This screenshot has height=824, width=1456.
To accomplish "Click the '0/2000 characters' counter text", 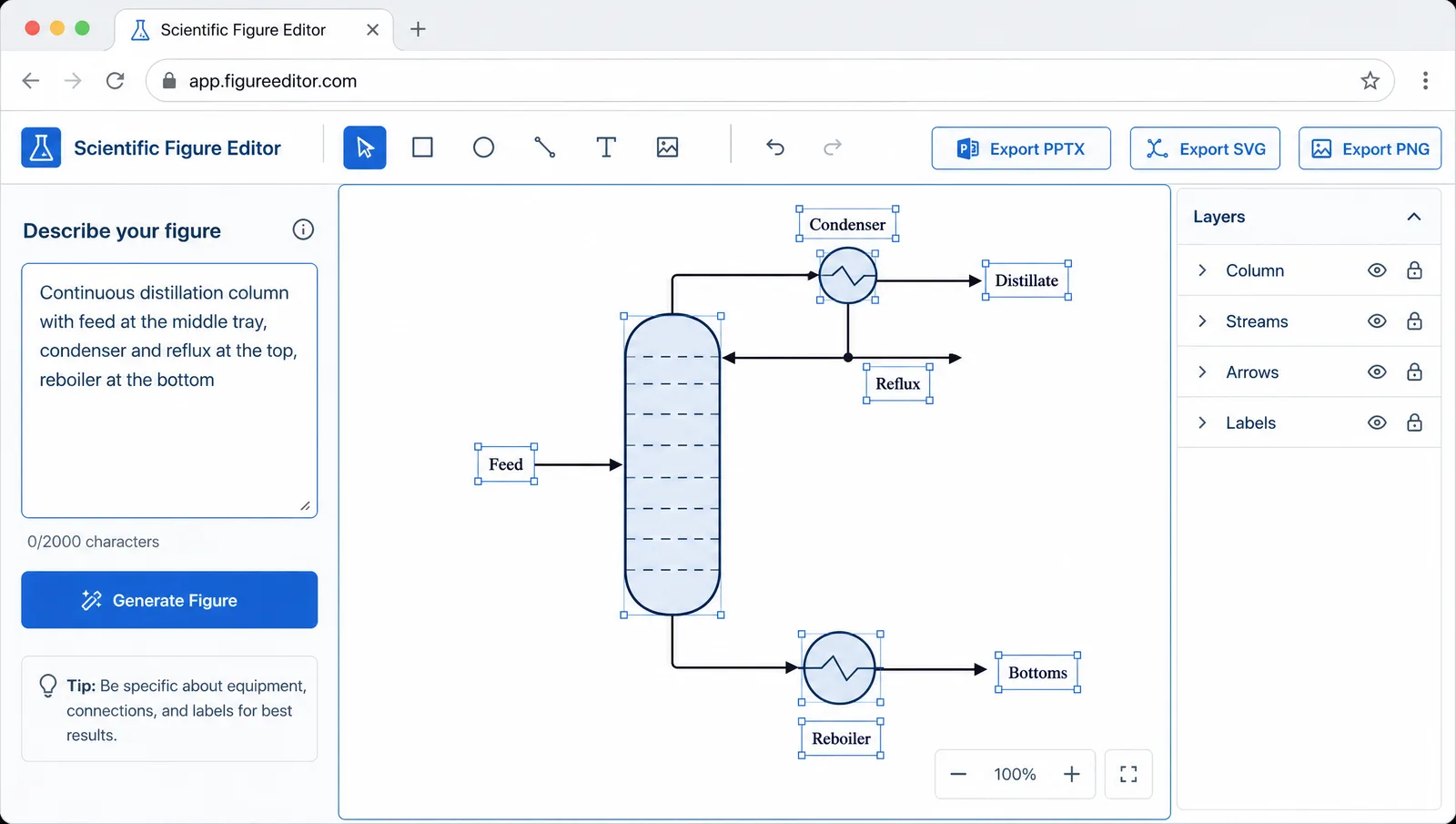I will (x=93, y=542).
